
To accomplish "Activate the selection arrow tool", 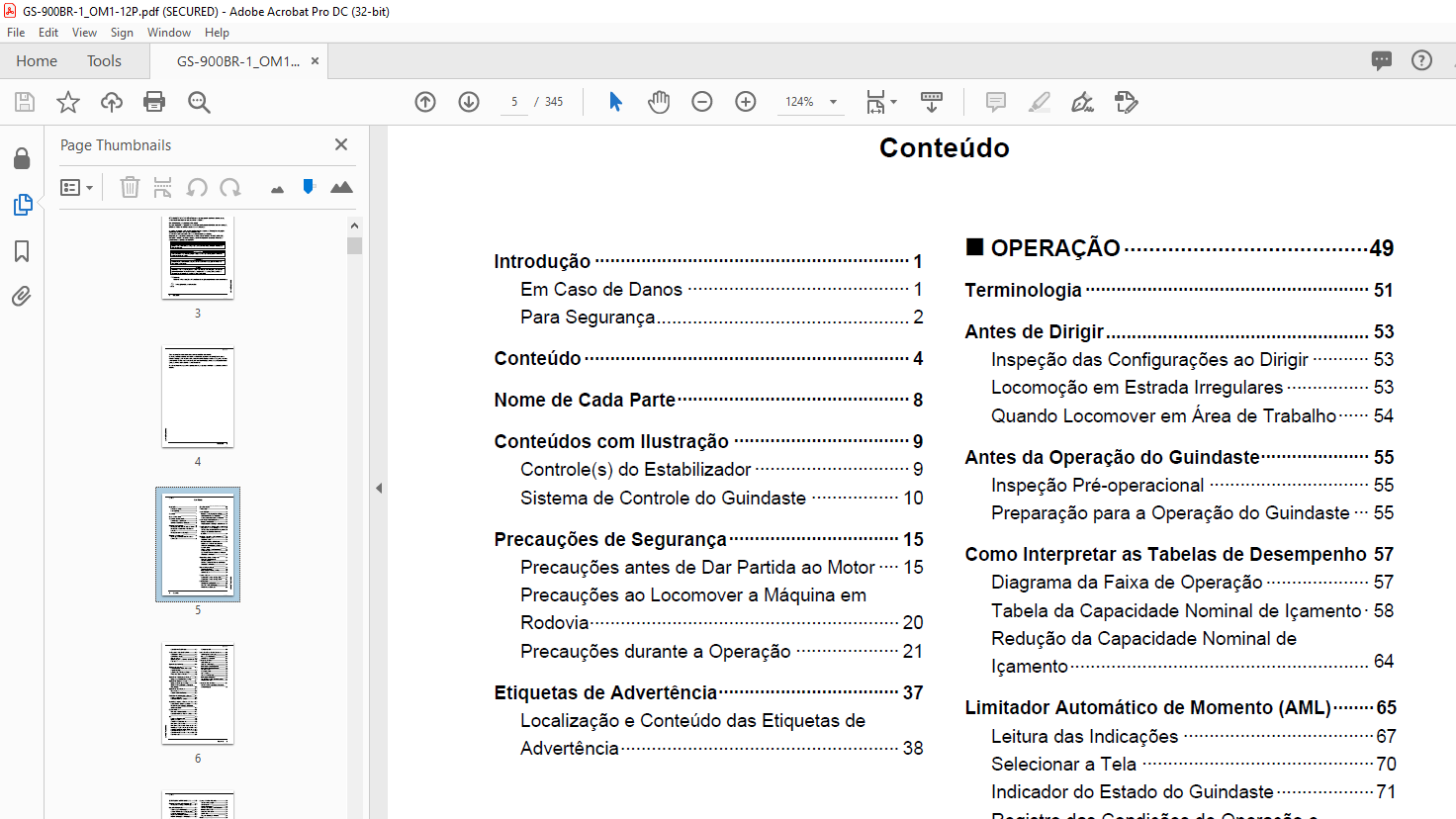I will pyautogui.click(x=615, y=102).
